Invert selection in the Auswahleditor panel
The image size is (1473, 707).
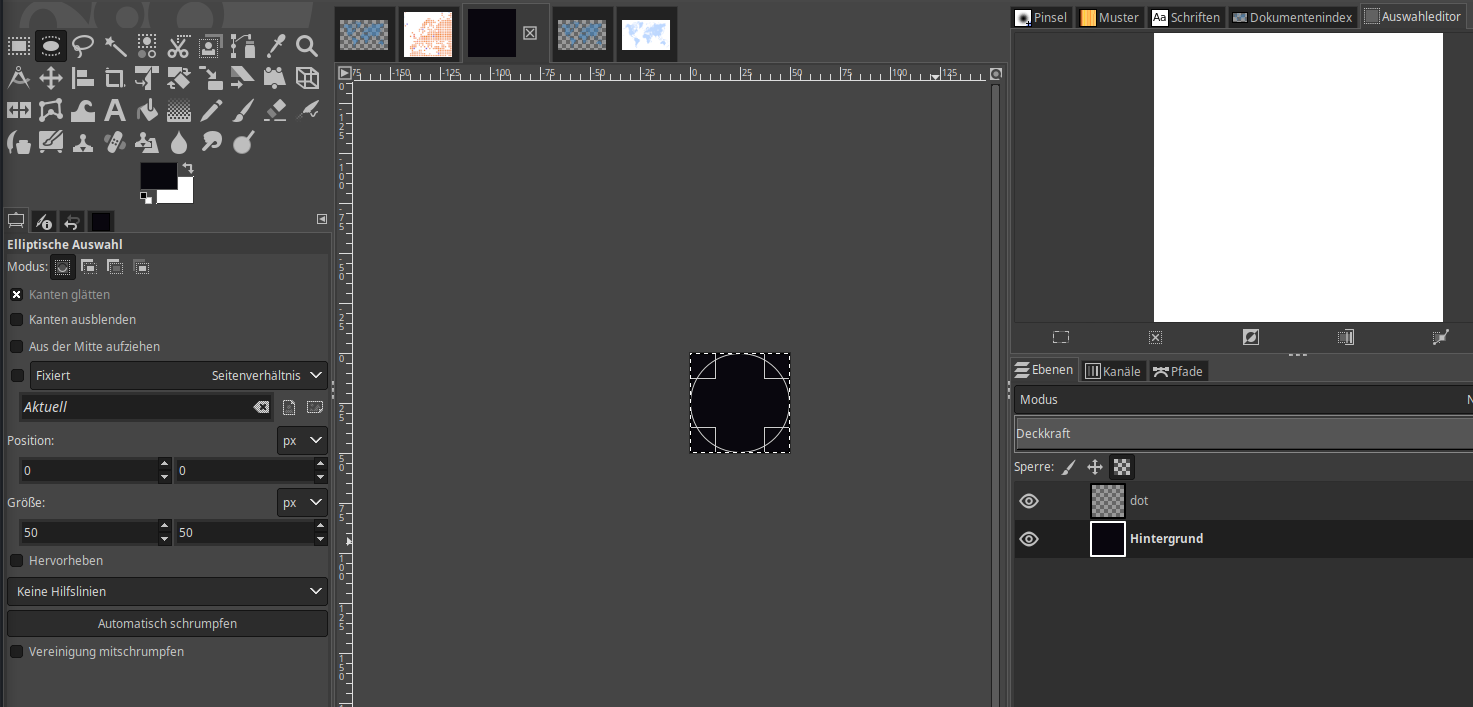(x=1250, y=337)
